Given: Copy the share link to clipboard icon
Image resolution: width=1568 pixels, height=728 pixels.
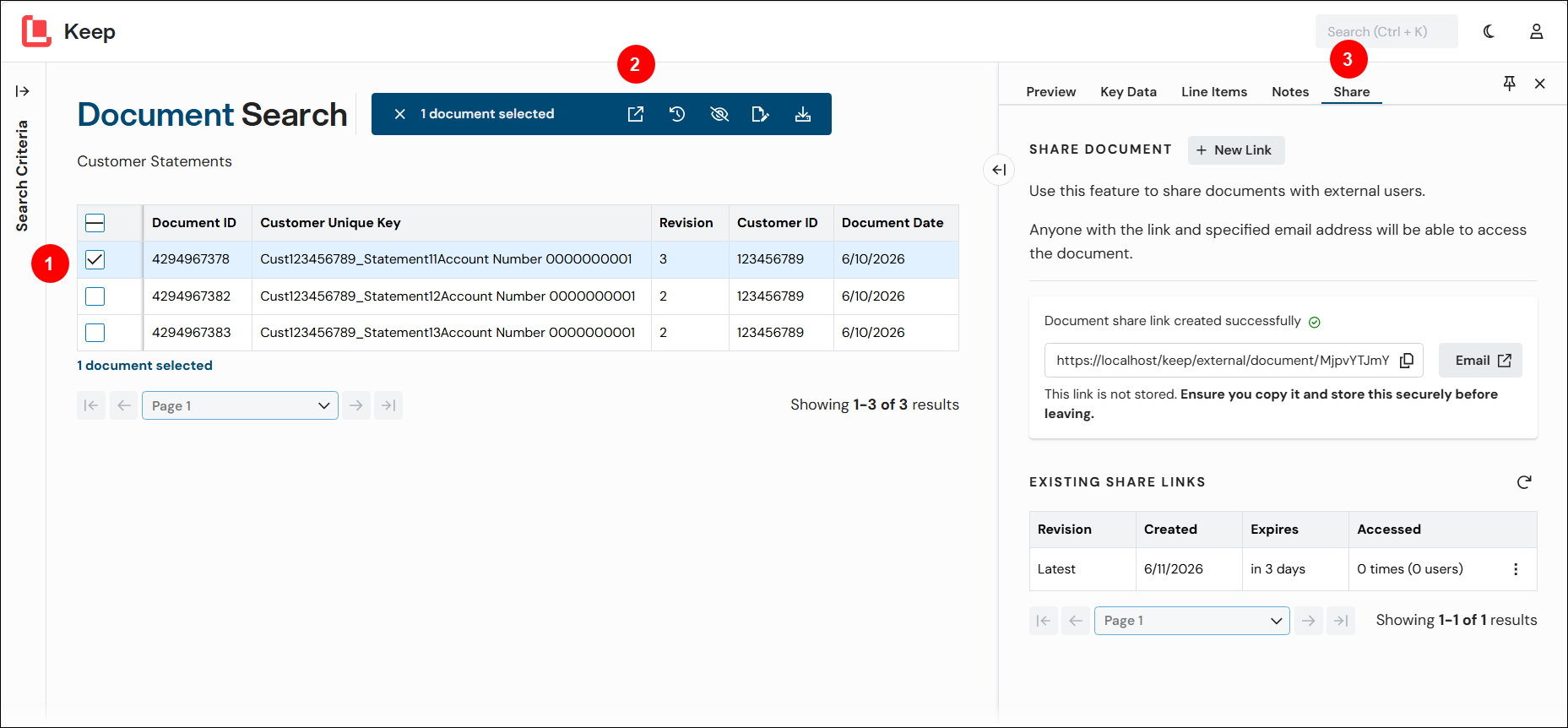Looking at the screenshot, I should [1407, 361].
